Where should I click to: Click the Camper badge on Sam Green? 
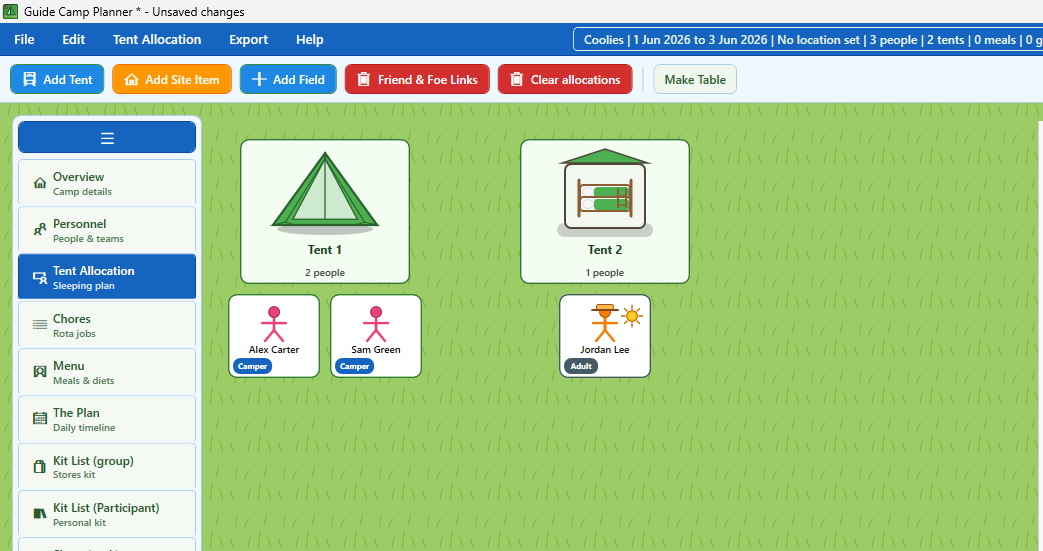(355, 366)
